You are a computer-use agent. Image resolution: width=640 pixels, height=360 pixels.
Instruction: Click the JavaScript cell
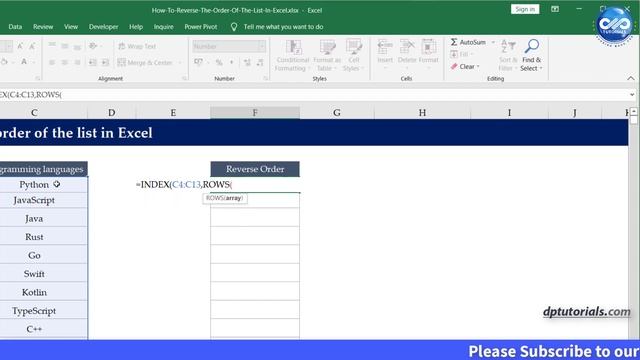(43, 200)
